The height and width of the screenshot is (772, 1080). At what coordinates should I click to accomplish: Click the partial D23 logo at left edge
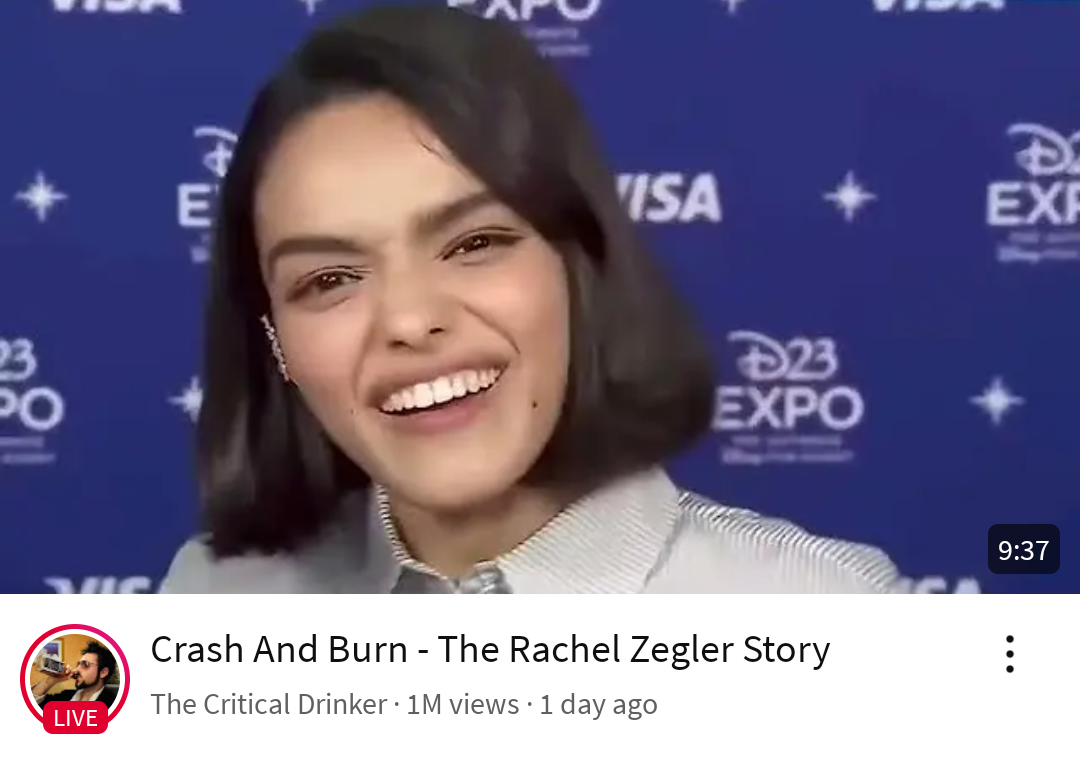click(28, 399)
